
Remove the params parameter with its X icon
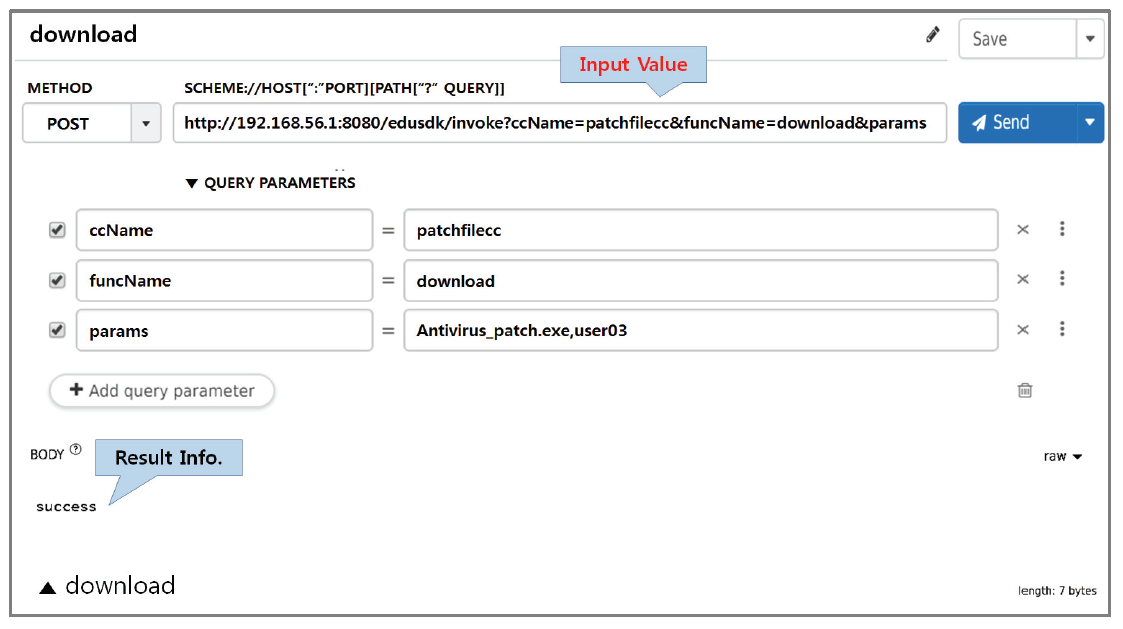[1023, 330]
